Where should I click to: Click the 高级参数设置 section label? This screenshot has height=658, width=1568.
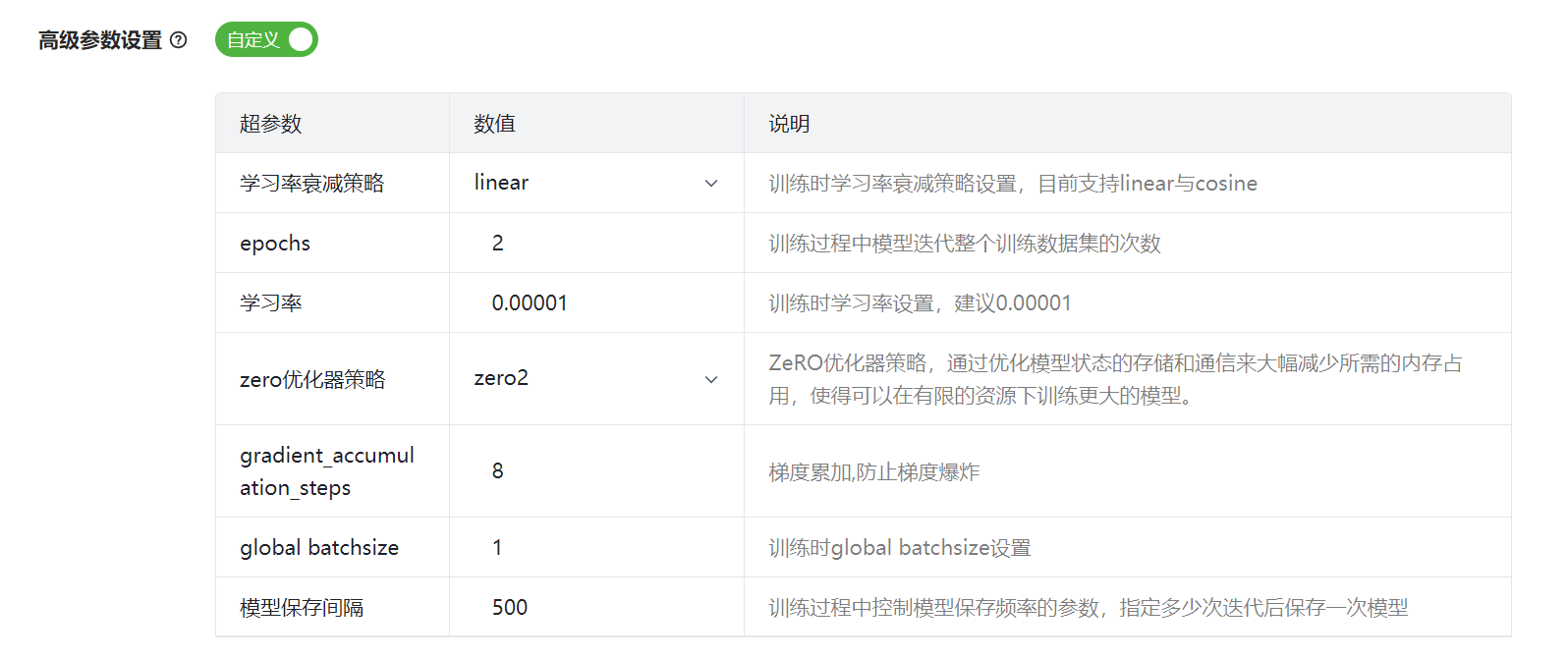[100, 40]
